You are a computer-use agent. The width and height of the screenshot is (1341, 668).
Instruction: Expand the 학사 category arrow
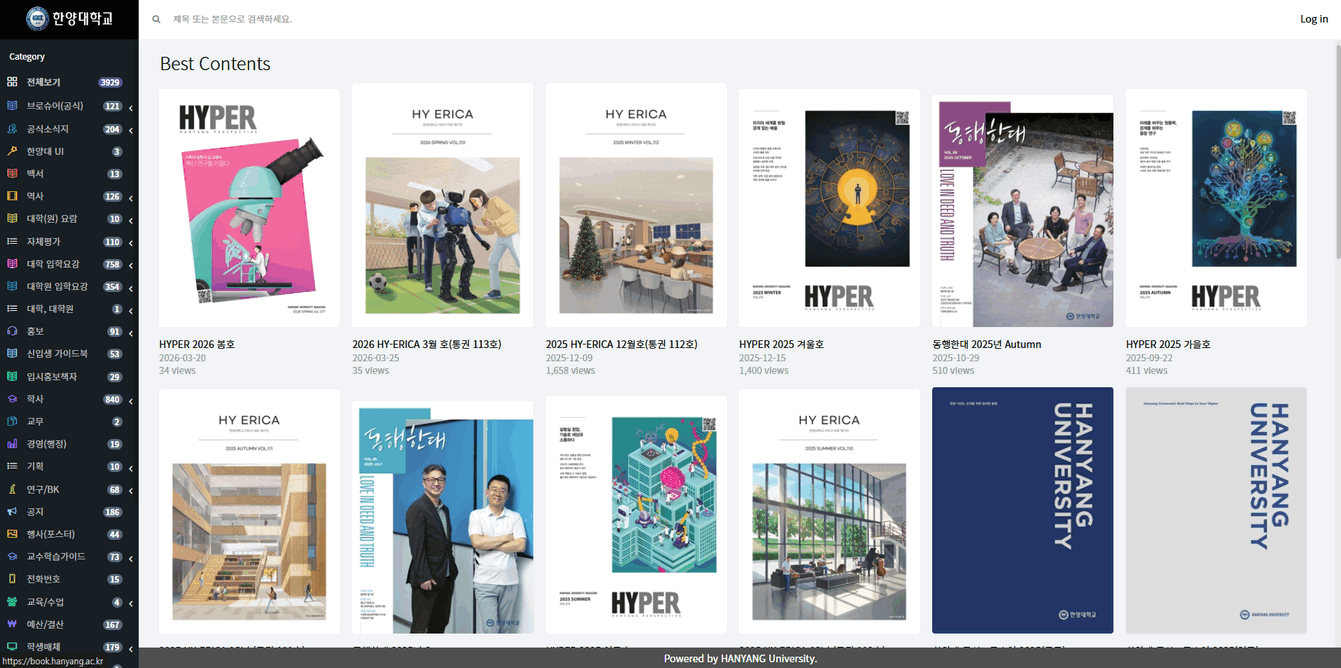(x=131, y=400)
